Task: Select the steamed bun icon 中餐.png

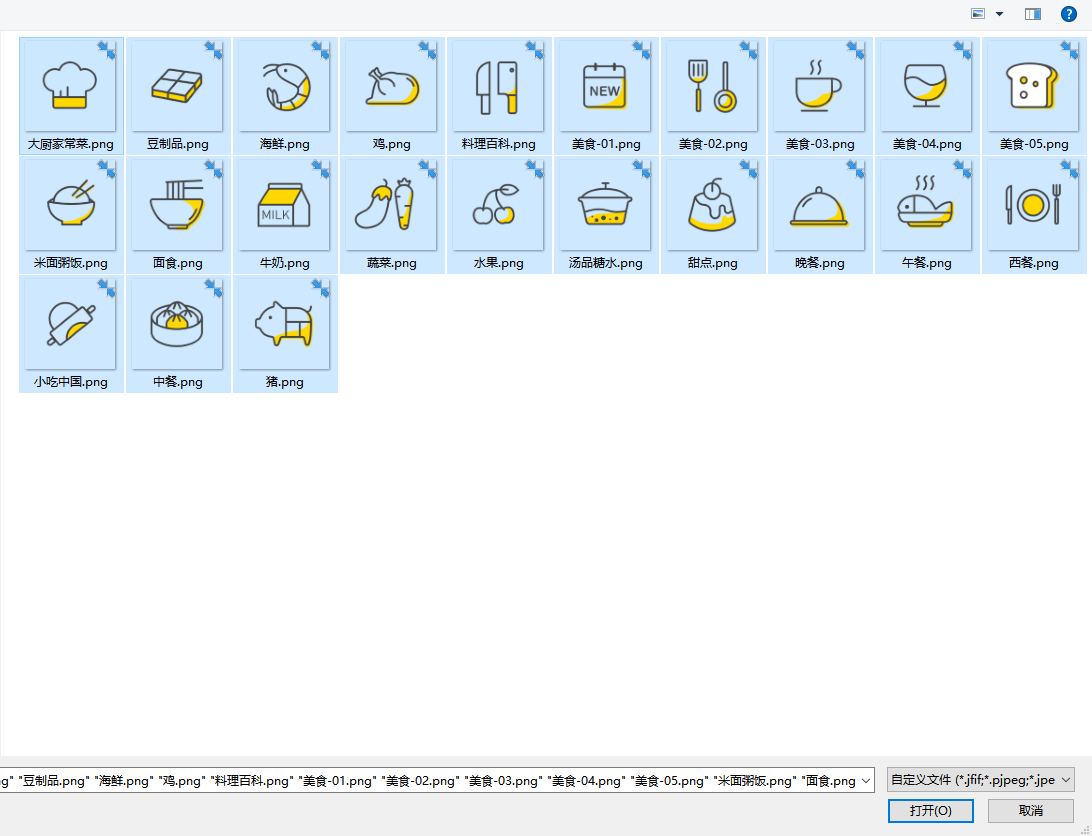Action: click(177, 326)
